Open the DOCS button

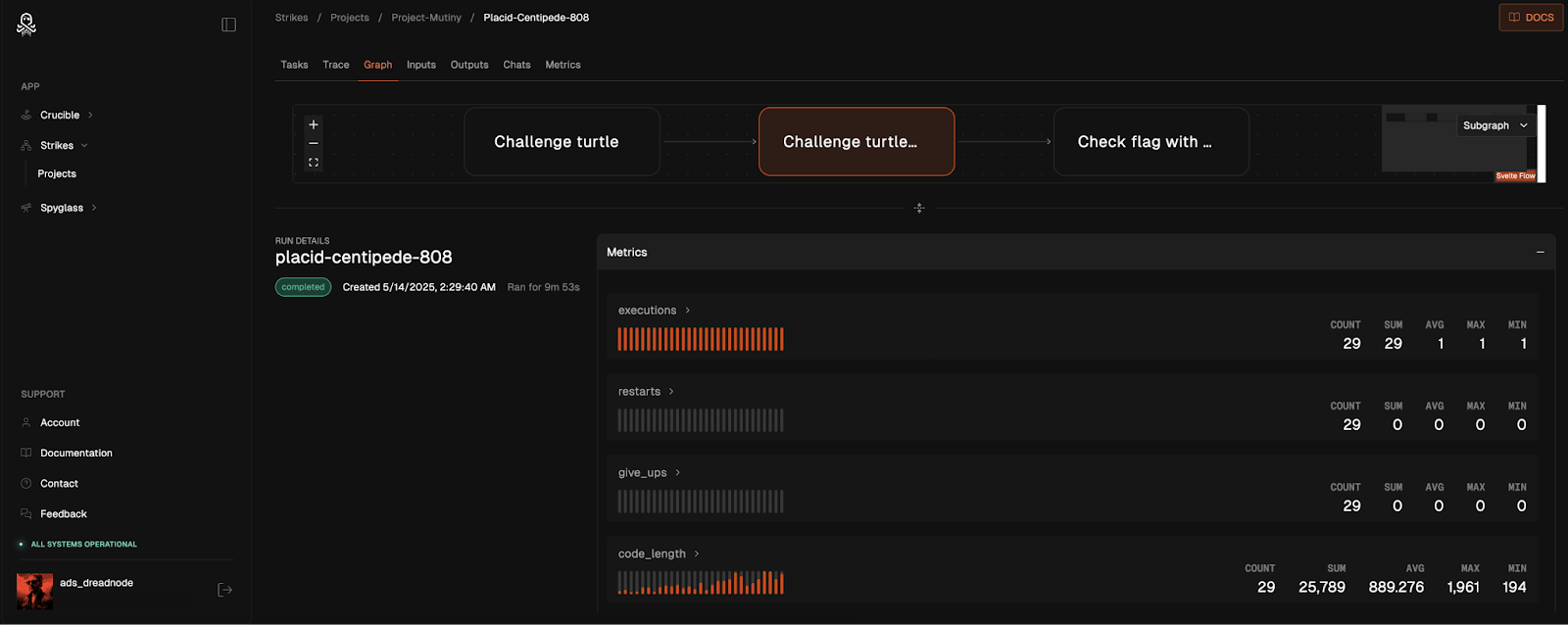(1530, 18)
